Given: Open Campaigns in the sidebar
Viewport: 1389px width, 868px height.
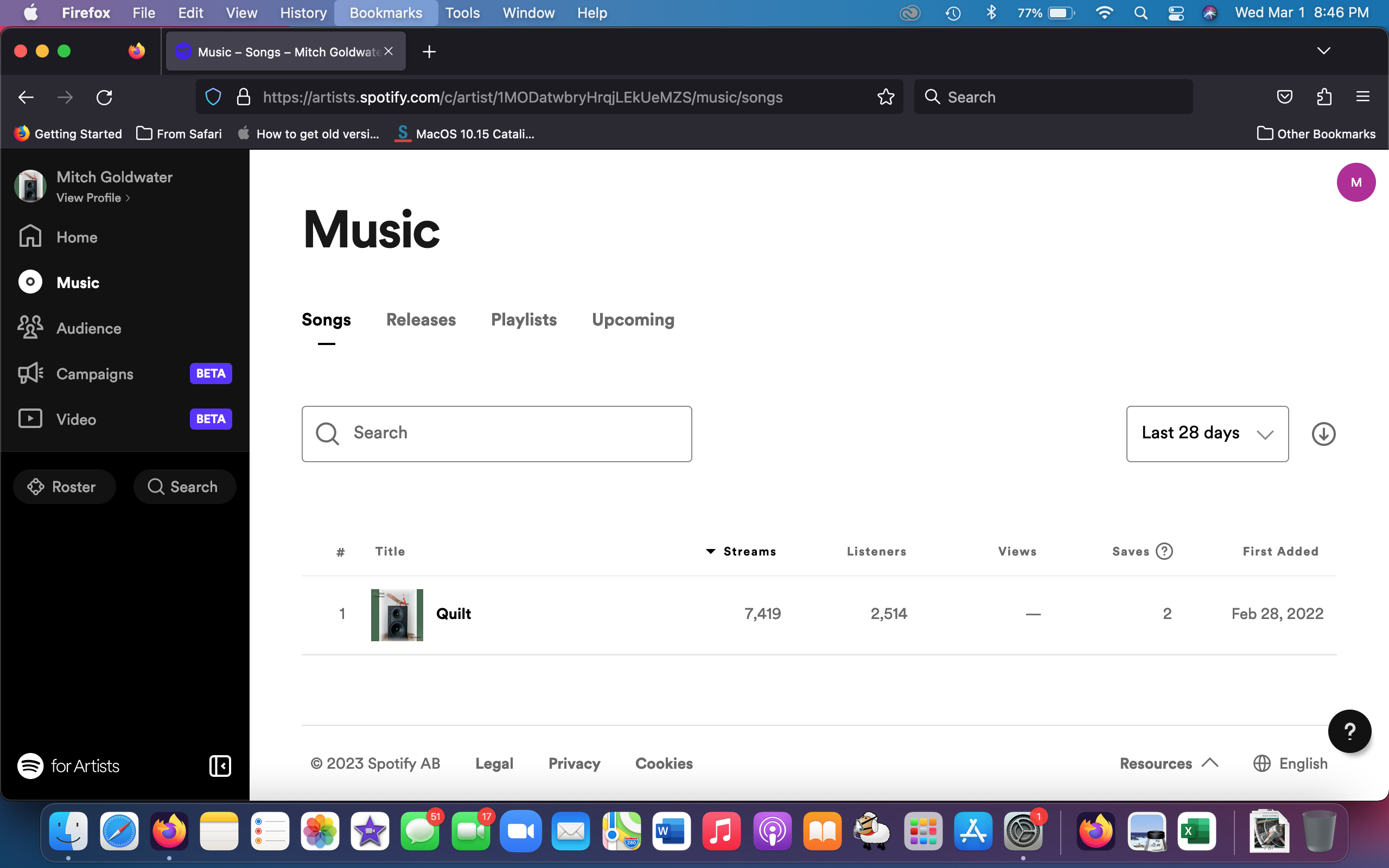Looking at the screenshot, I should tap(95, 374).
